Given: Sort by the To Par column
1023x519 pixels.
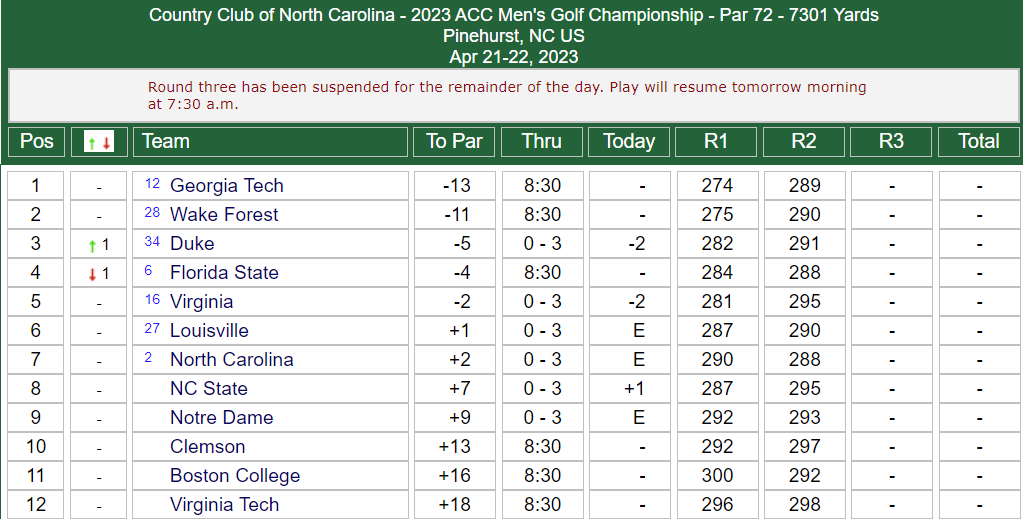Looking at the screenshot, I should point(454,142).
